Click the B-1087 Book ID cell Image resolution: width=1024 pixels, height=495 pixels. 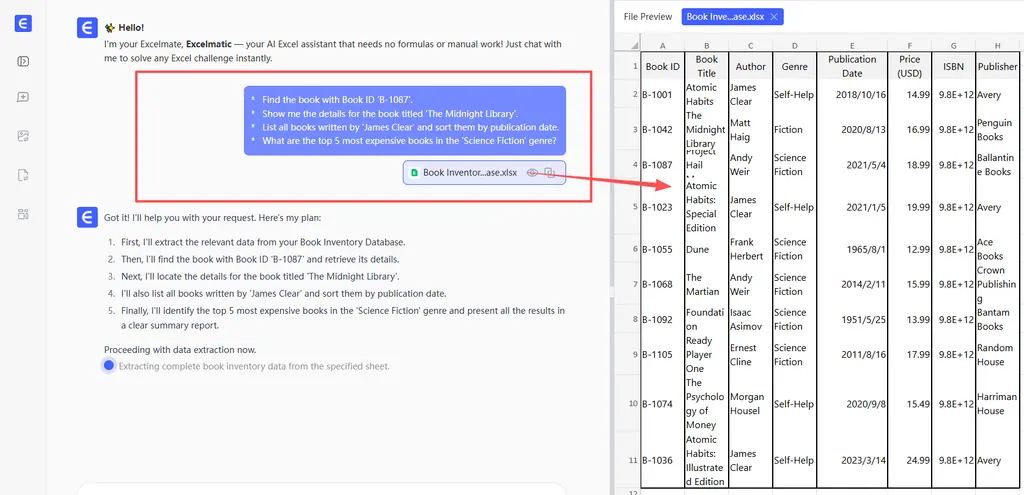(661, 165)
